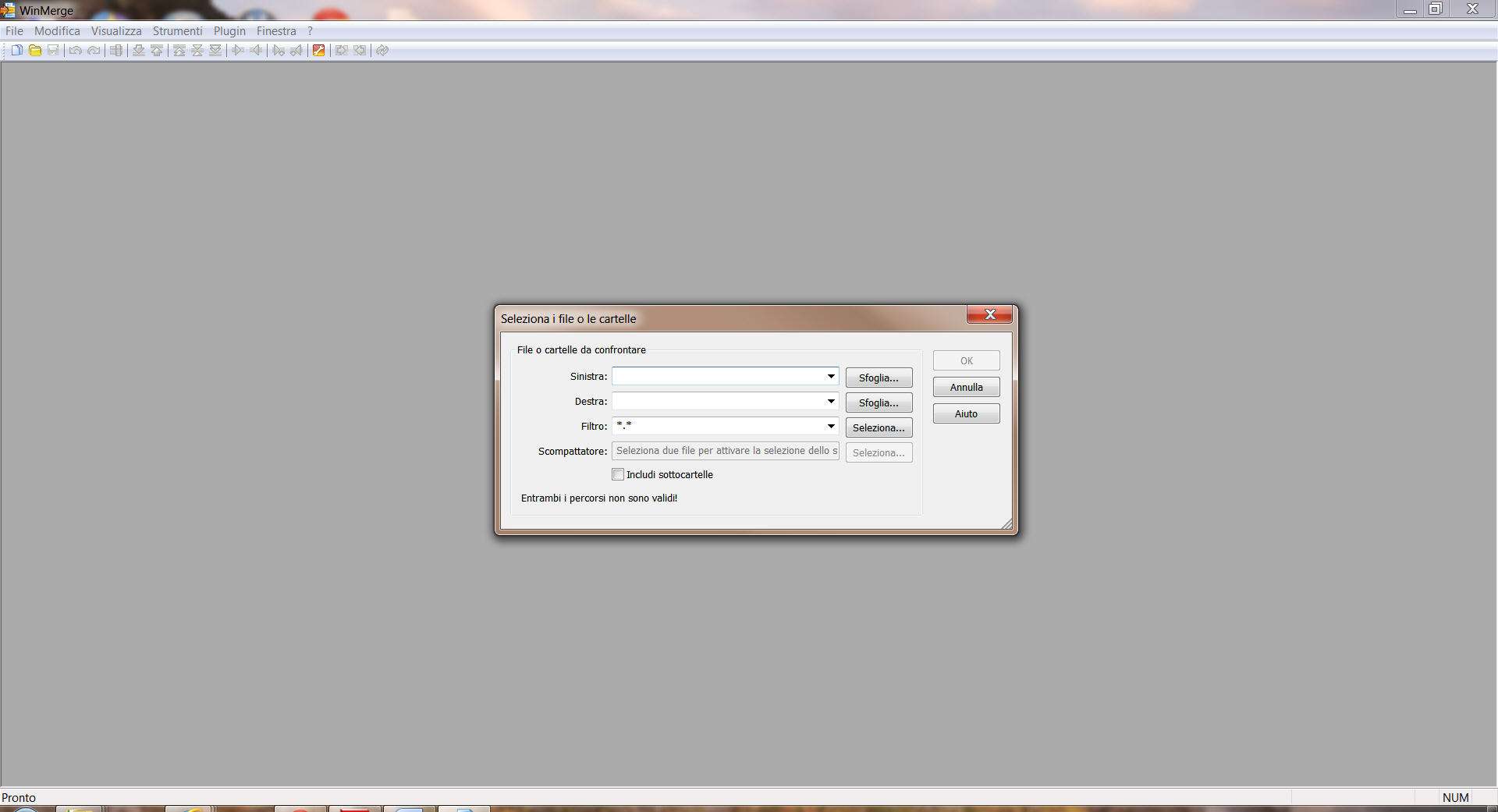
Task: Click the Open folder toolbar icon
Action: 35,51
